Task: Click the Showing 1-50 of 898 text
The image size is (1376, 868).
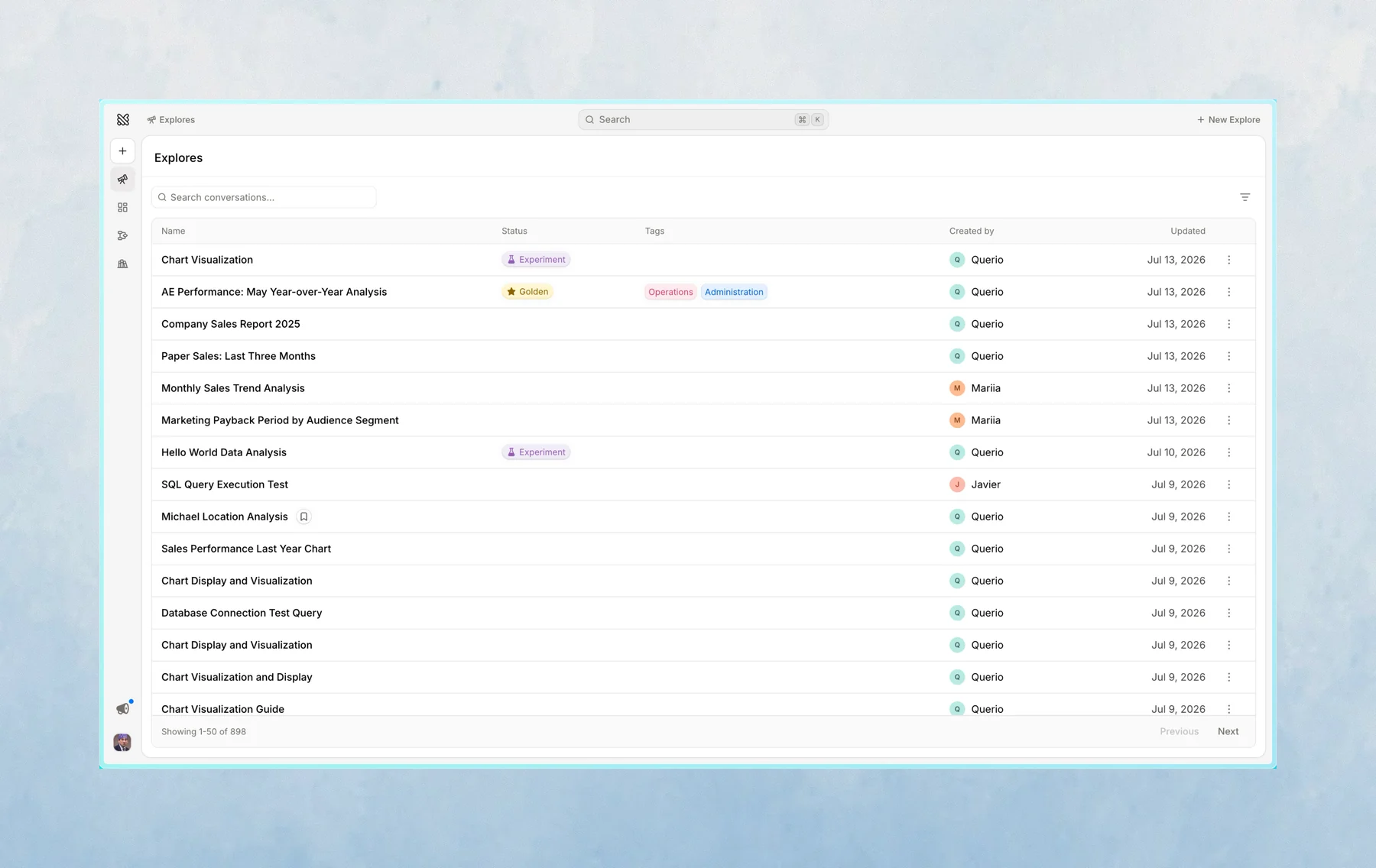Action: [x=203, y=731]
